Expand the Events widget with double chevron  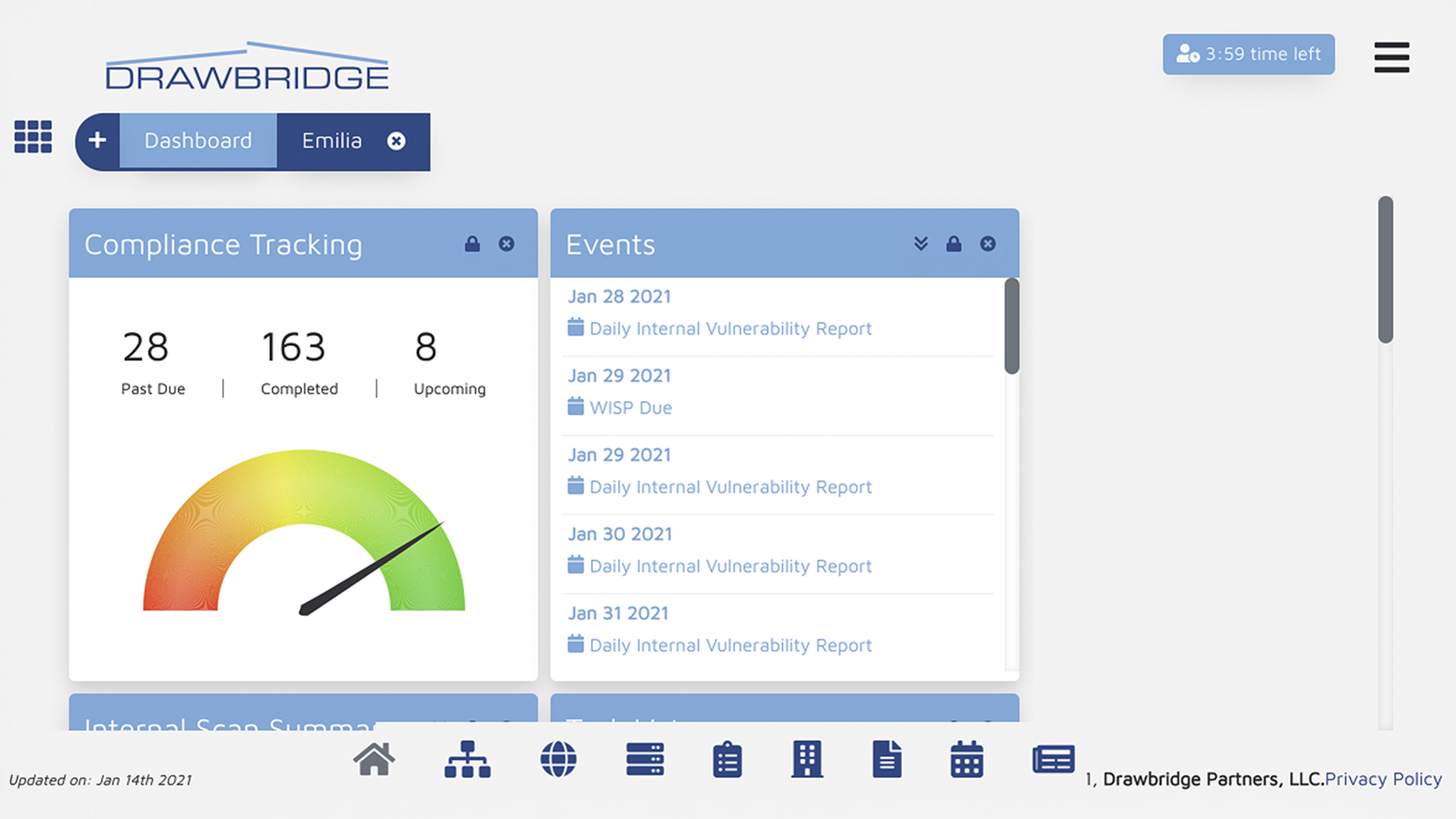point(921,244)
